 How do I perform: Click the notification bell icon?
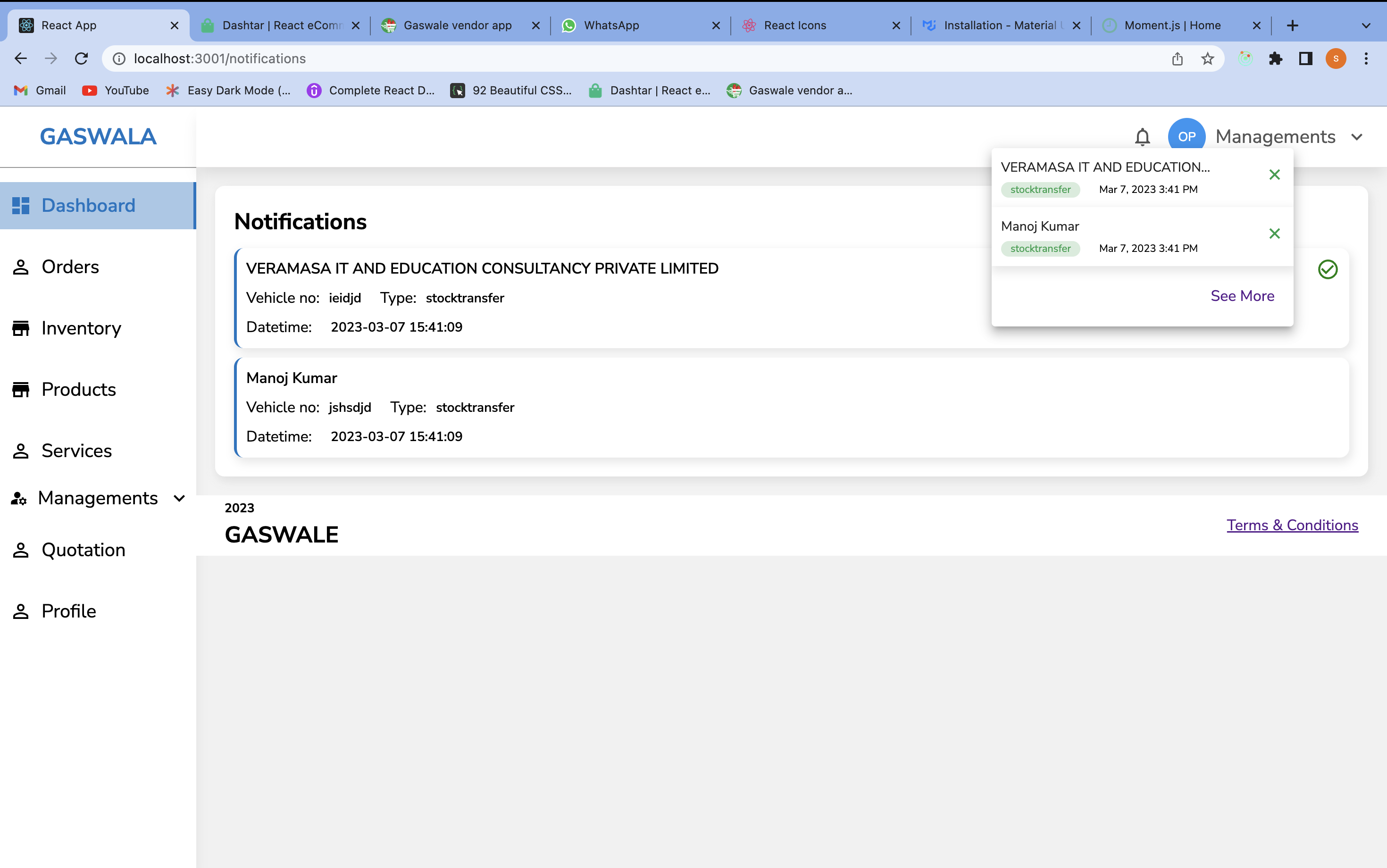(x=1142, y=137)
